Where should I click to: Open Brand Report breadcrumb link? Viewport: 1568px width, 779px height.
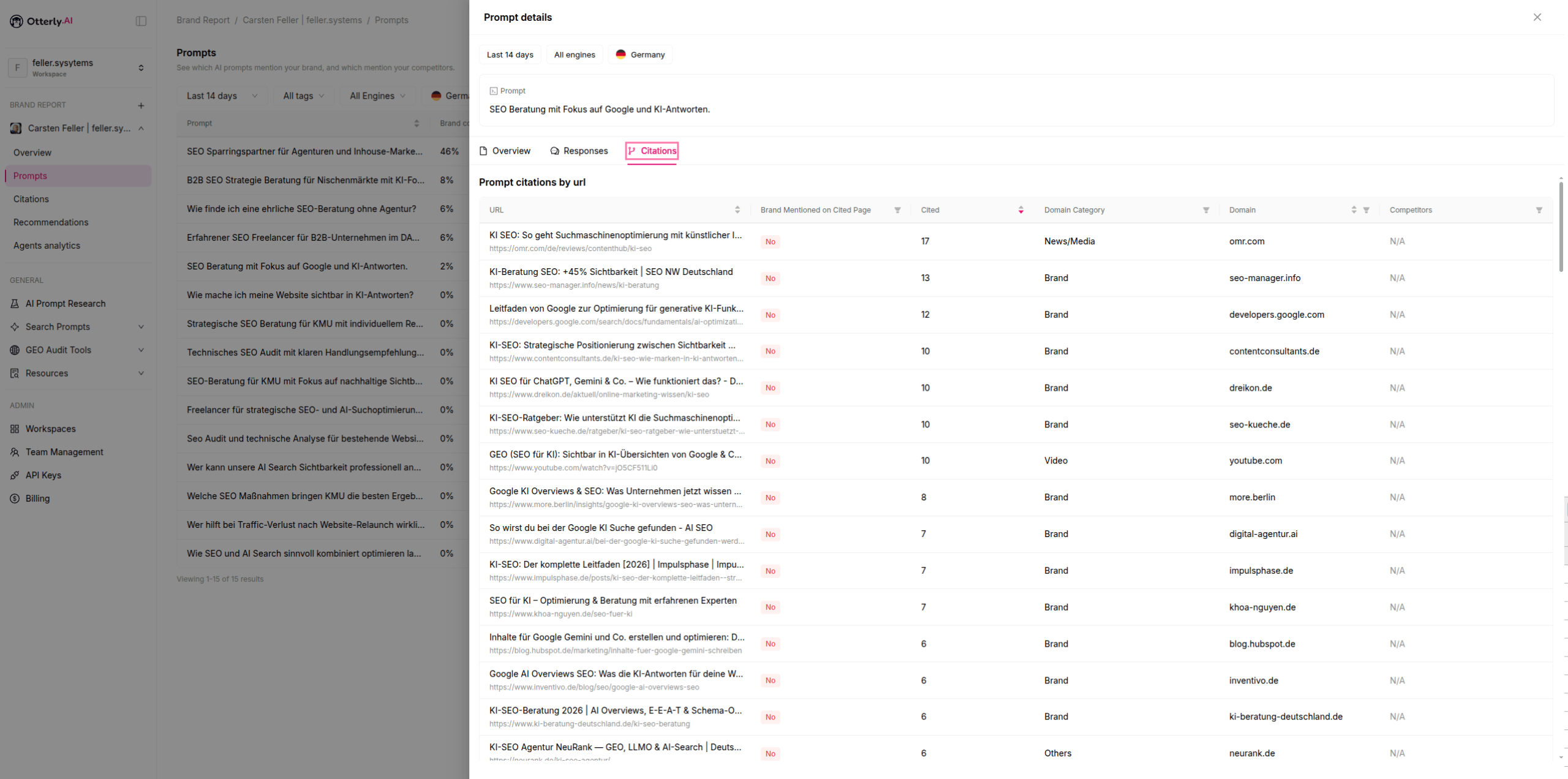click(203, 20)
